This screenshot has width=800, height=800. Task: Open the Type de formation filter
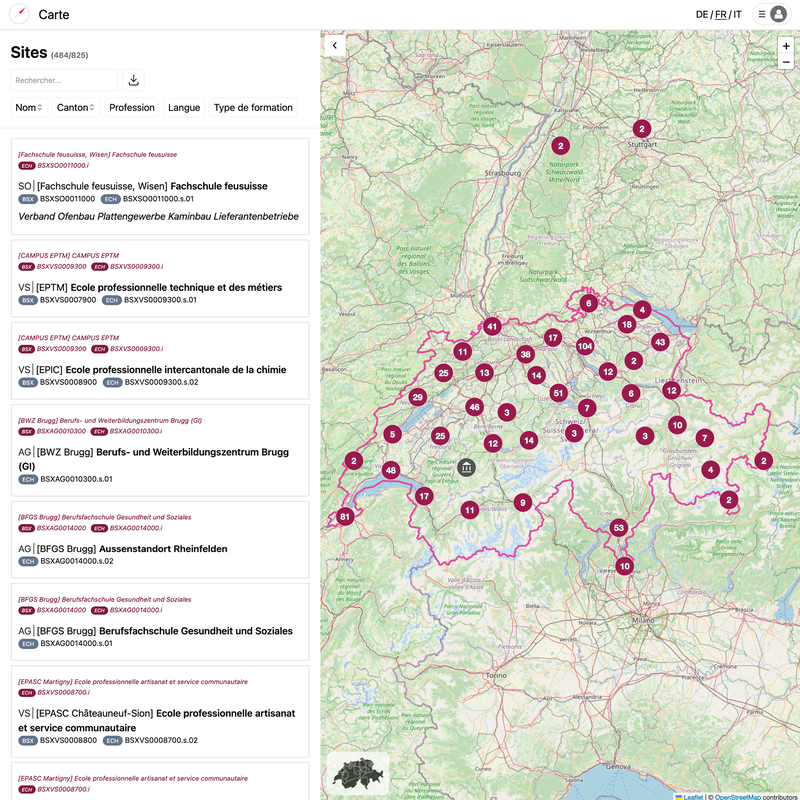tap(253, 107)
